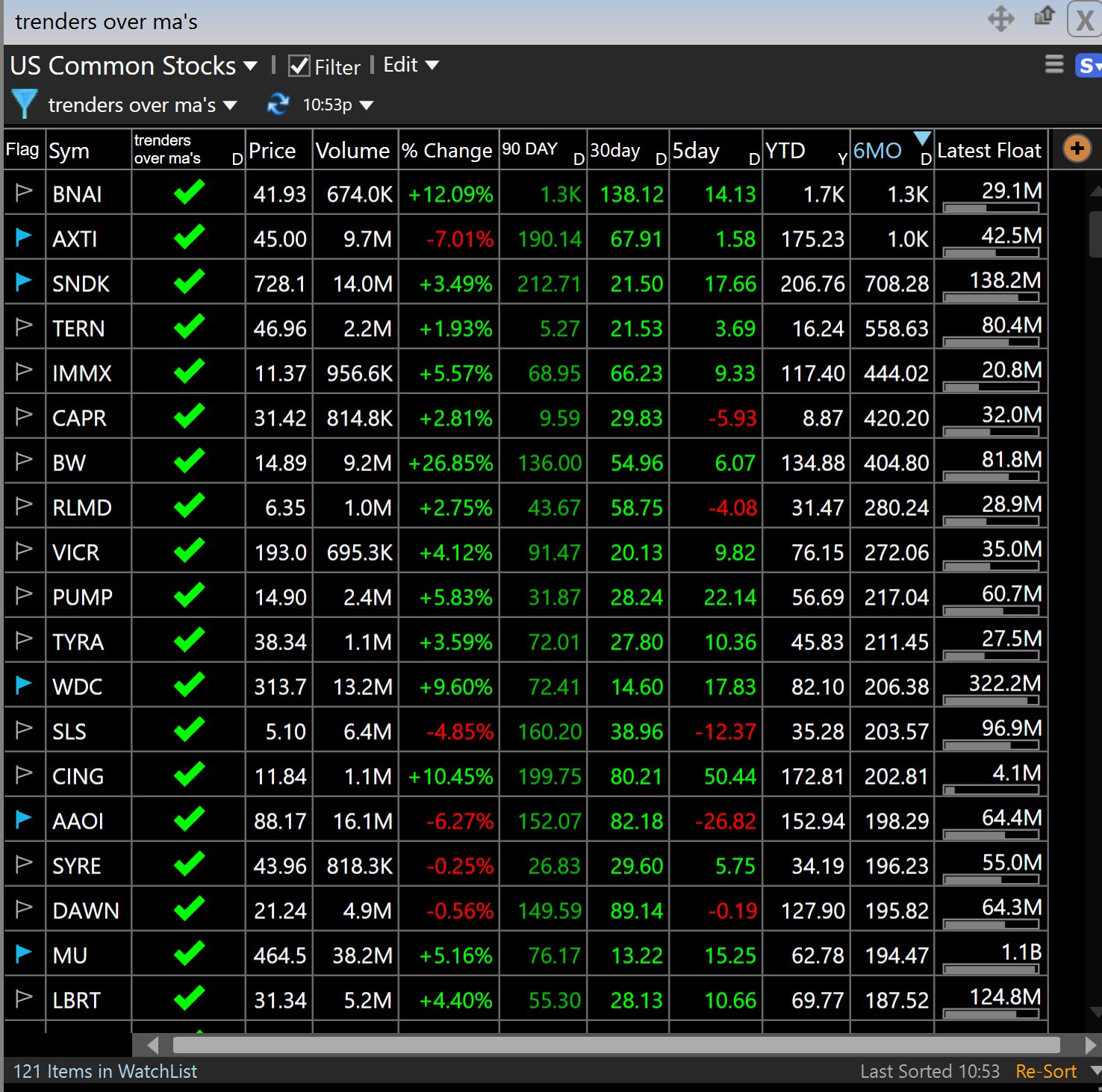The height and width of the screenshot is (1092, 1102).
Task: Click the refresh icon to update the watchlist
Action: (276, 104)
